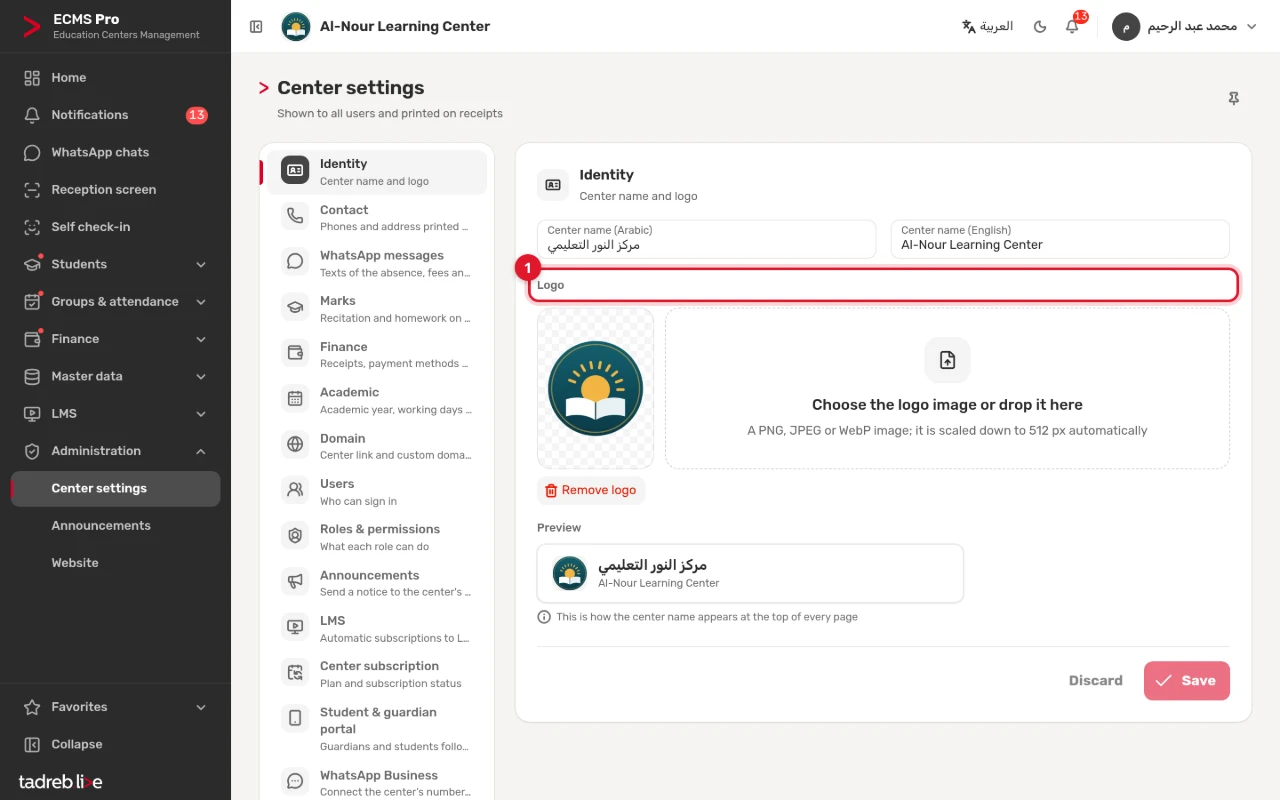Select the Marks settings tab
1280x800 pixels.
pyautogui.click(x=377, y=309)
